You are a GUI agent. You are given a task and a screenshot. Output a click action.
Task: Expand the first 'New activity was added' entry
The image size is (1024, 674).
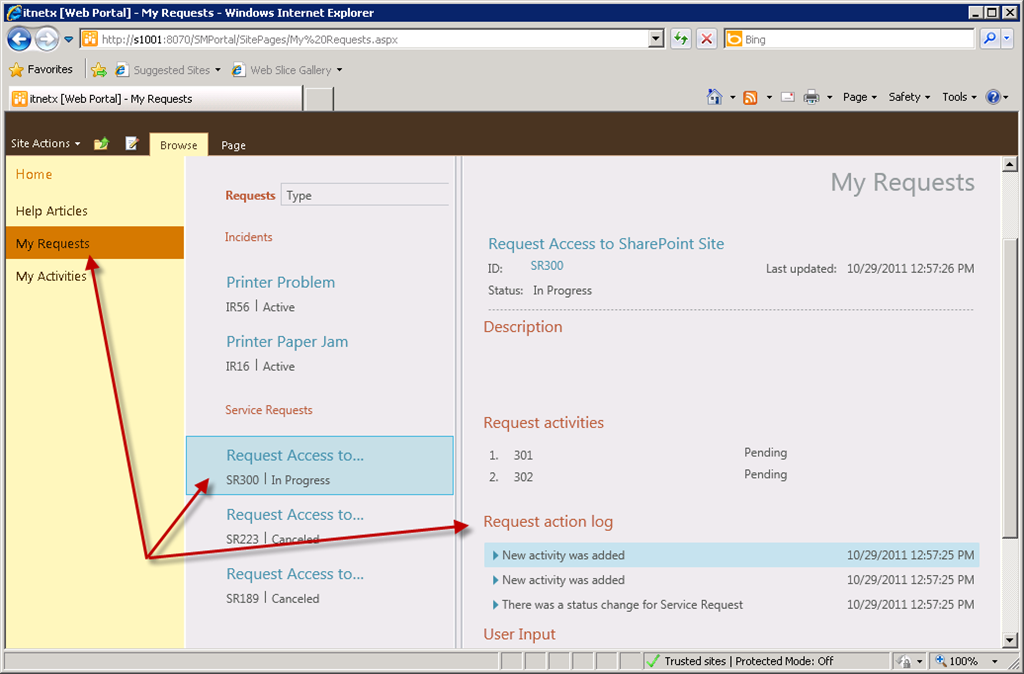coord(495,556)
